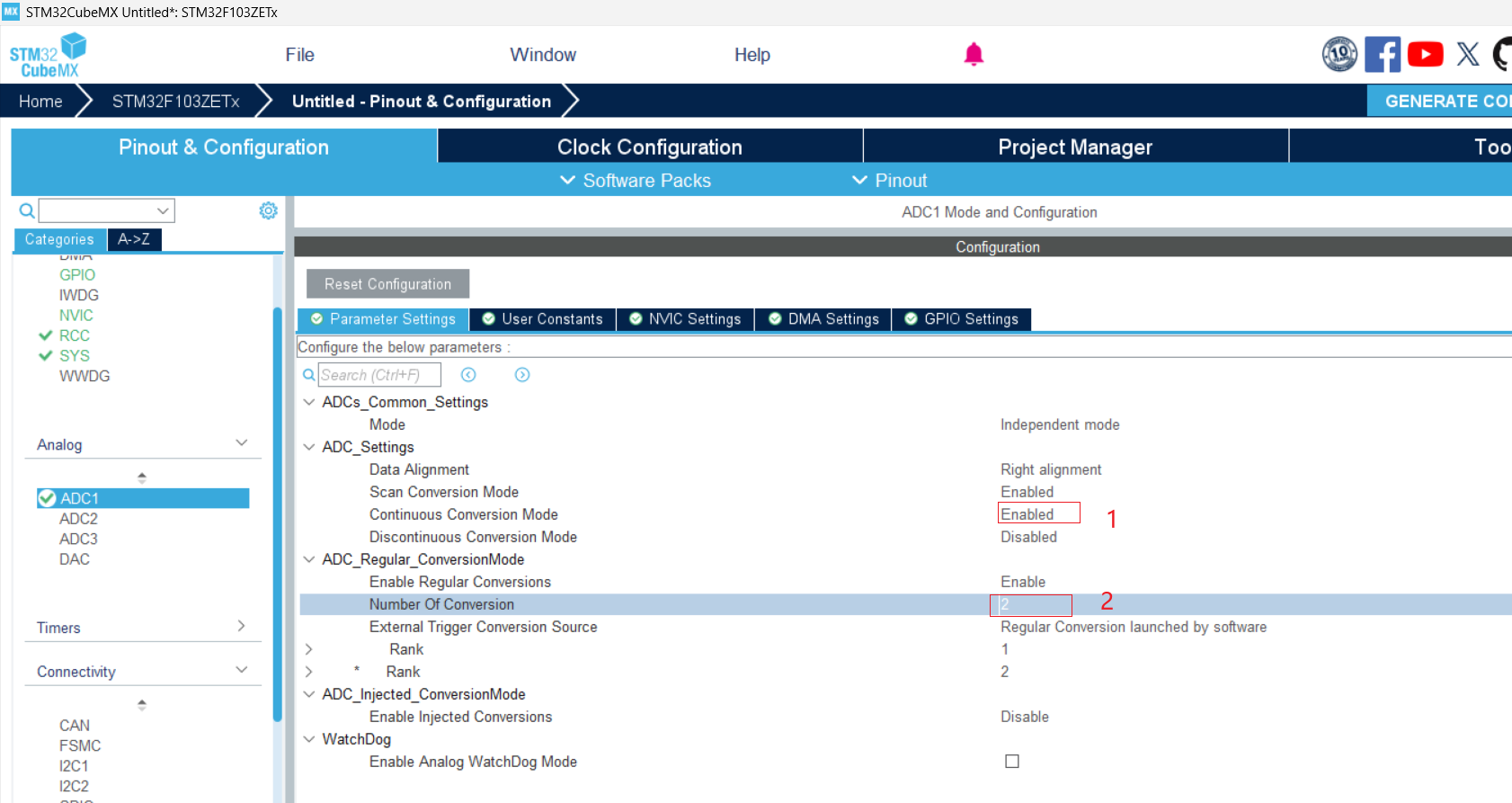Viewport: 1512px width, 803px height.
Task: Switch to Clock Configuration tab
Action: point(650,147)
